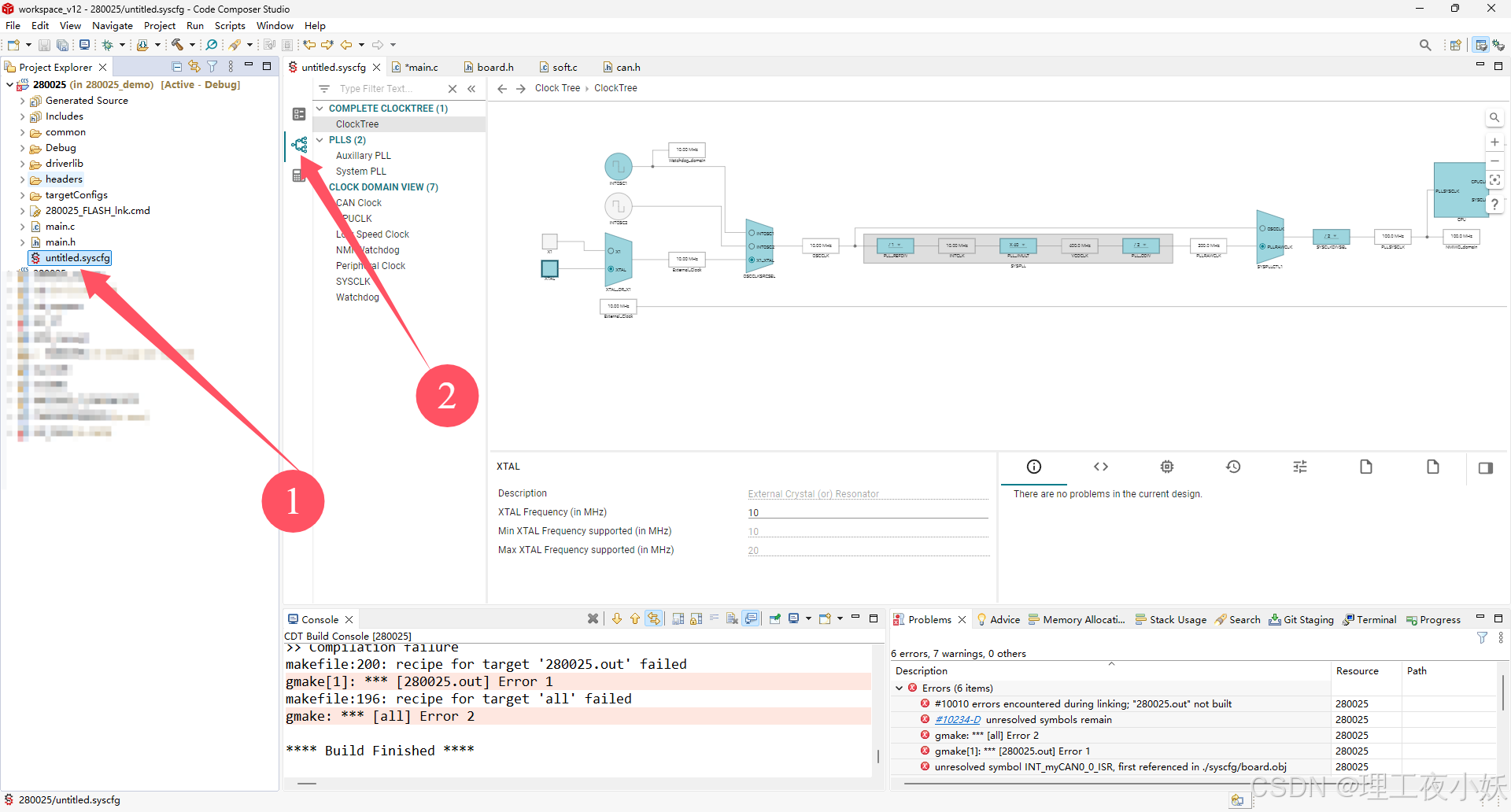Collapse SysConfig sidebar with double chevron
Image resolution: width=1511 pixels, height=812 pixels.
click(471, 89)
